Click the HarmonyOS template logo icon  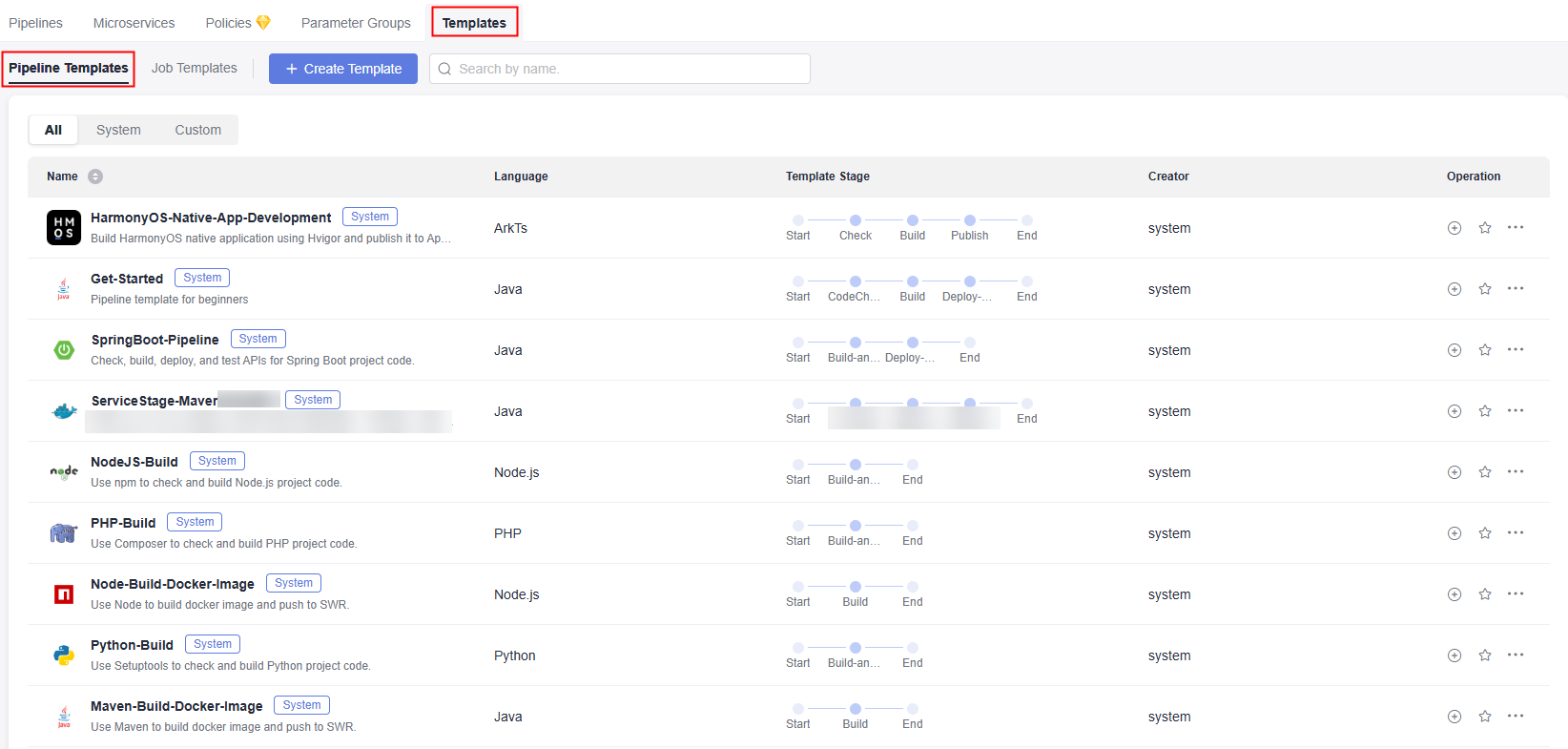click(64, 228)
